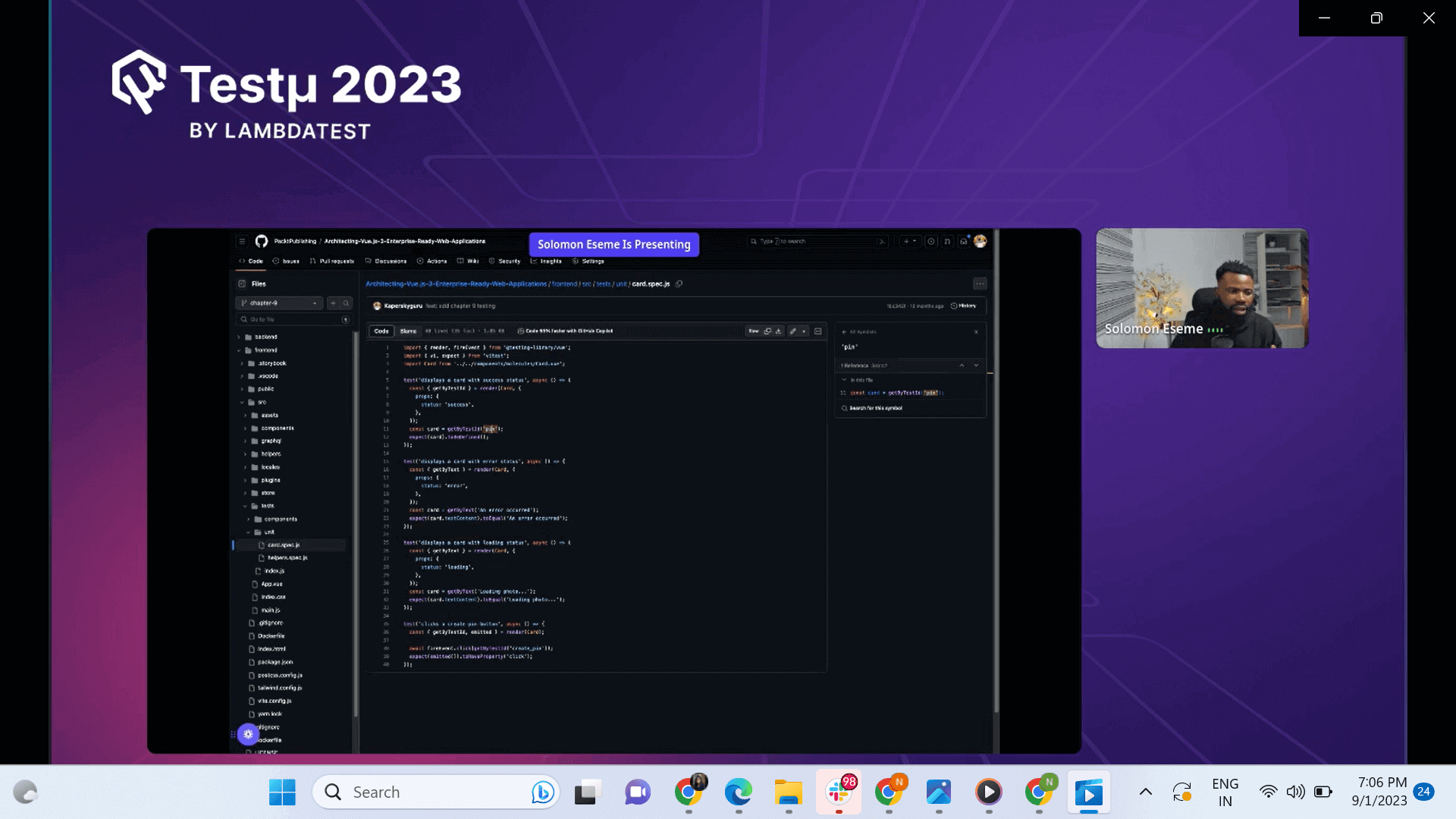
Task: Click the copy file path icon next to card.spec.js
Action: click(679, 284)
